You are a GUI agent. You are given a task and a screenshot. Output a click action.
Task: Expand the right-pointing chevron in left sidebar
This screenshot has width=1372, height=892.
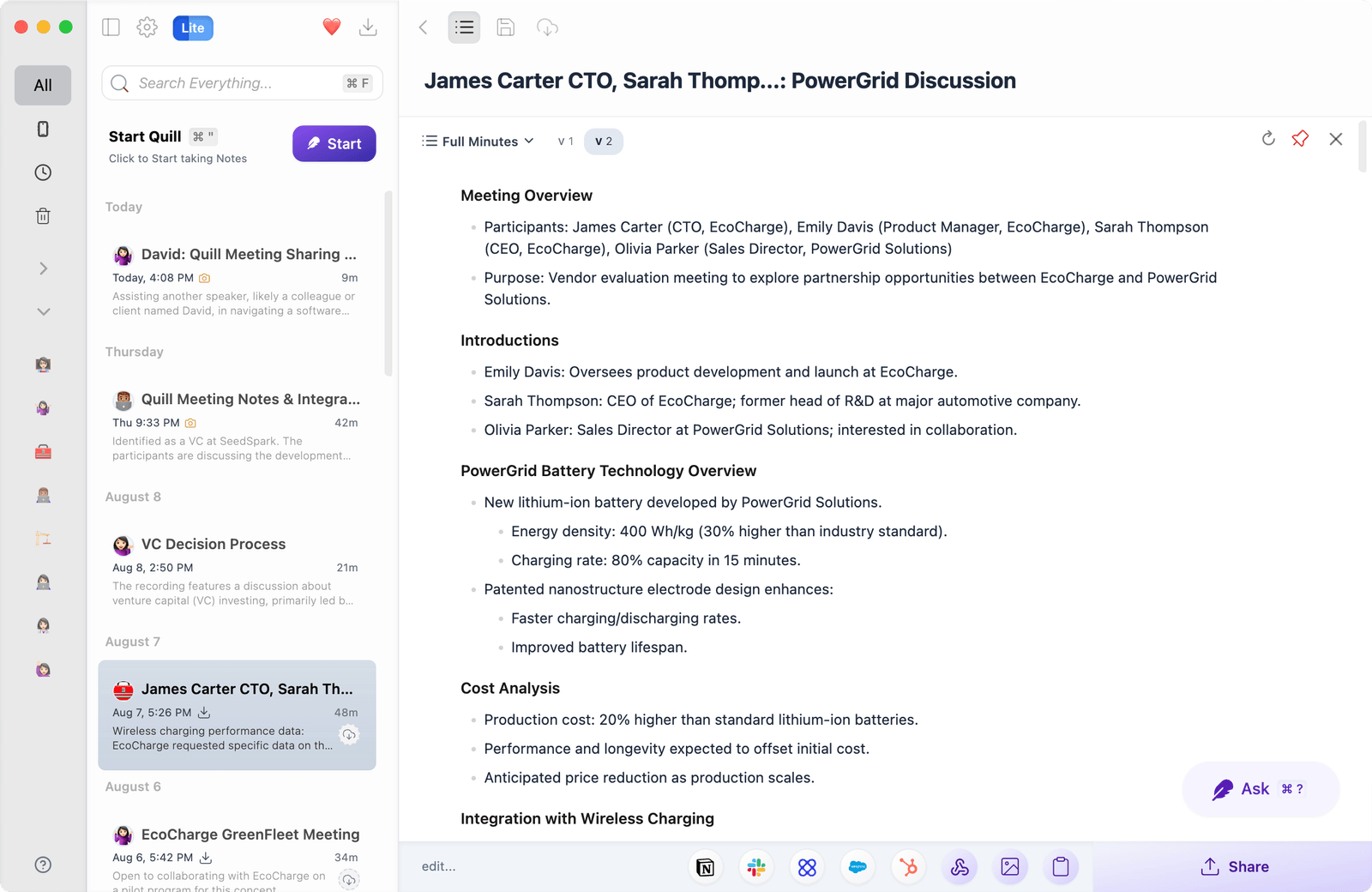pos(43,268)
